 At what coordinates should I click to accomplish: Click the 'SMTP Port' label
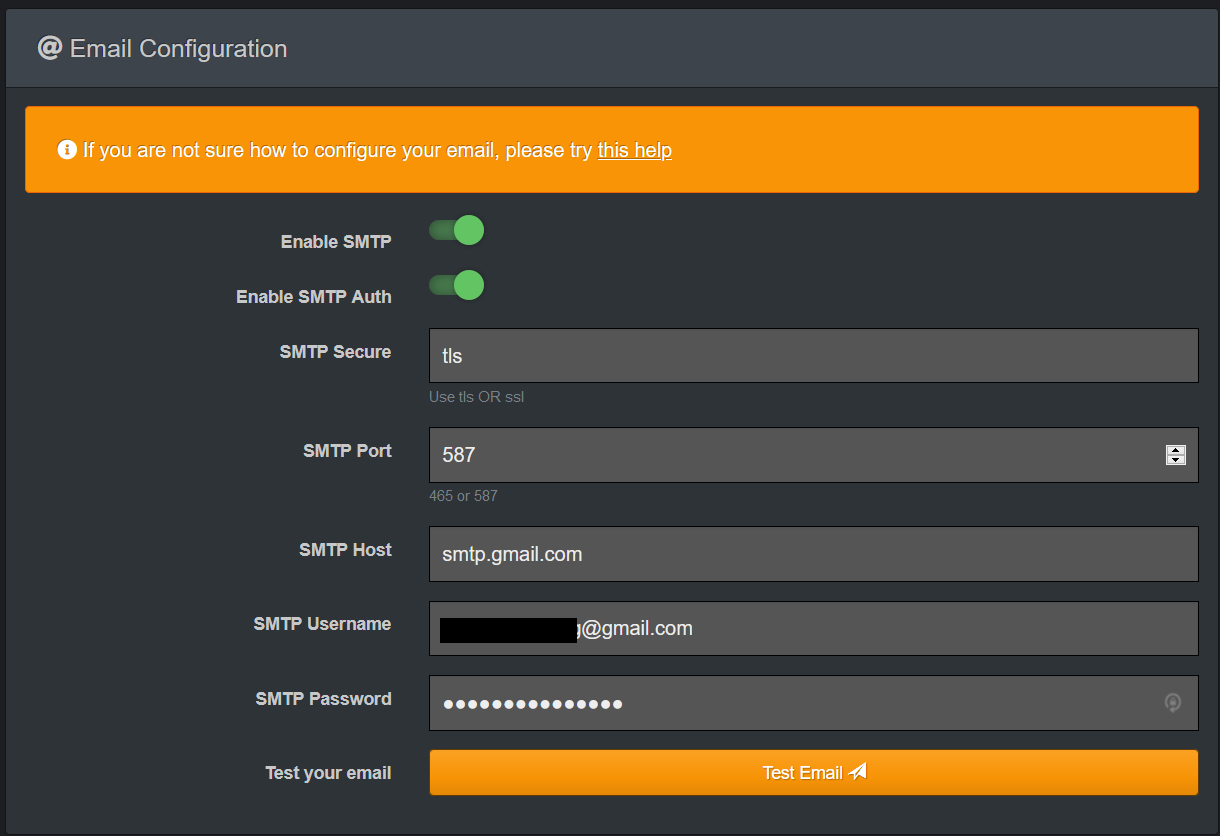tap(347, 451)
